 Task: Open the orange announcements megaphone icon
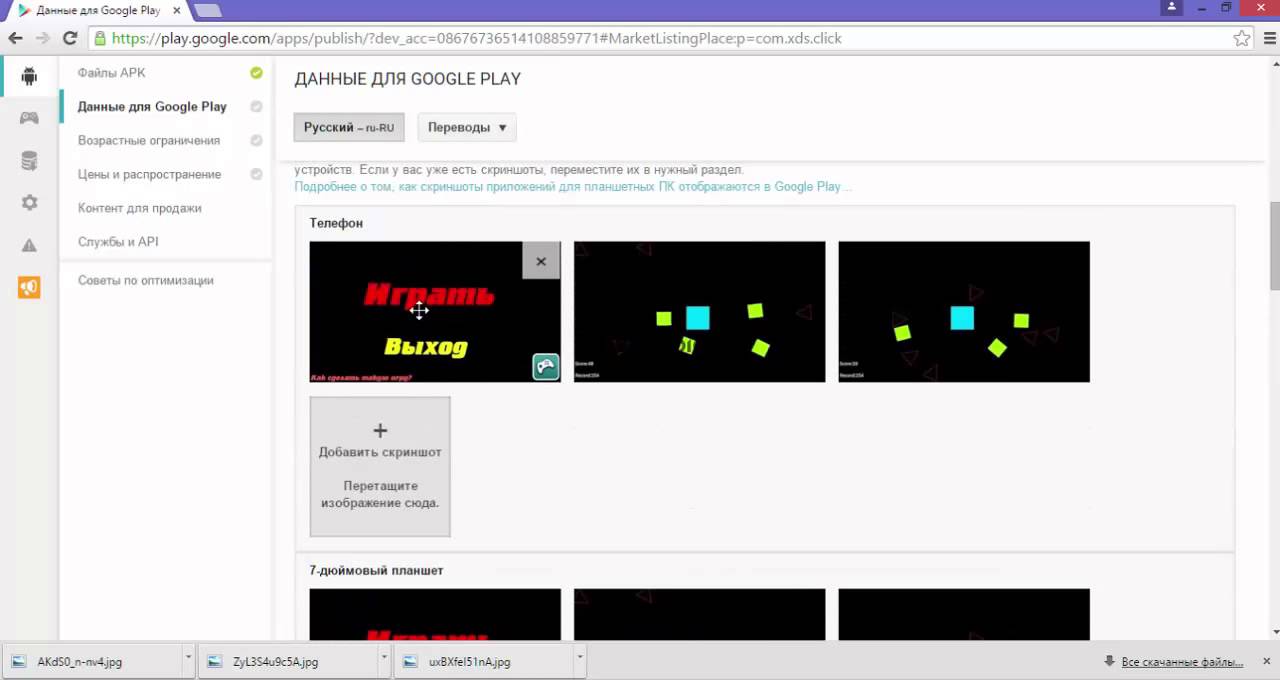click(29, 288)
